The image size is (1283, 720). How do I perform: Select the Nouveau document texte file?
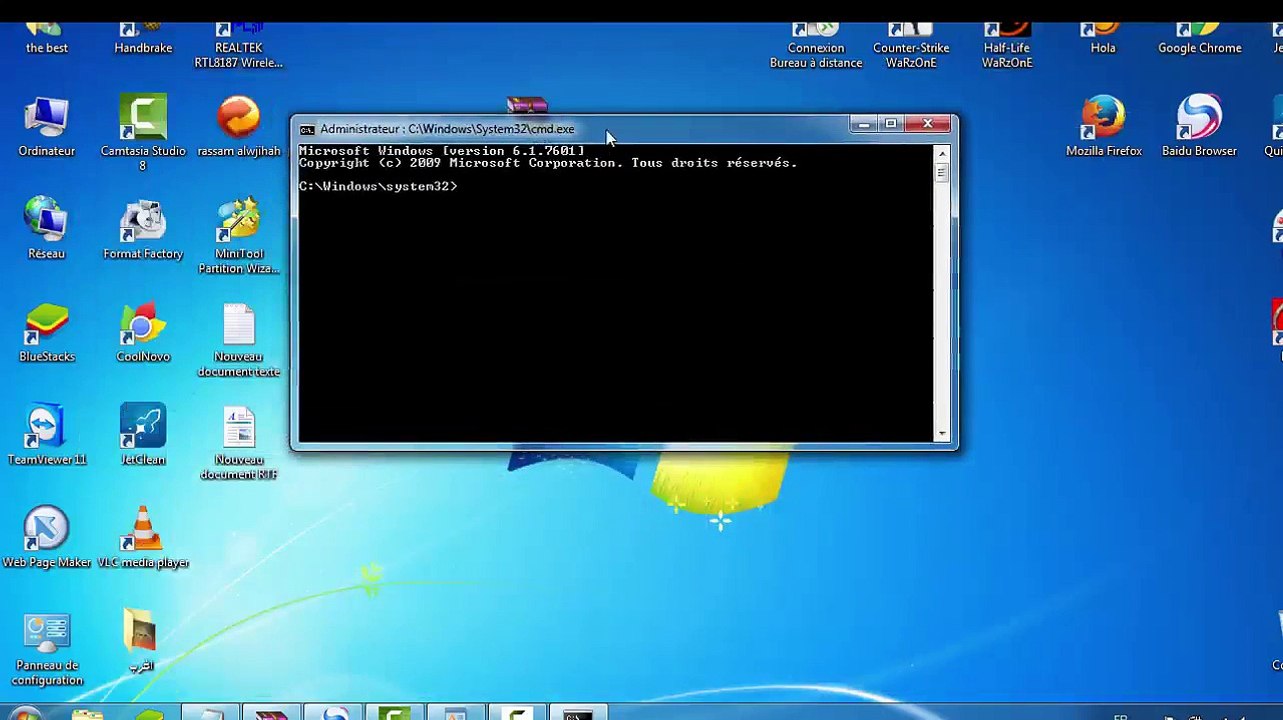tap(239, 341)
